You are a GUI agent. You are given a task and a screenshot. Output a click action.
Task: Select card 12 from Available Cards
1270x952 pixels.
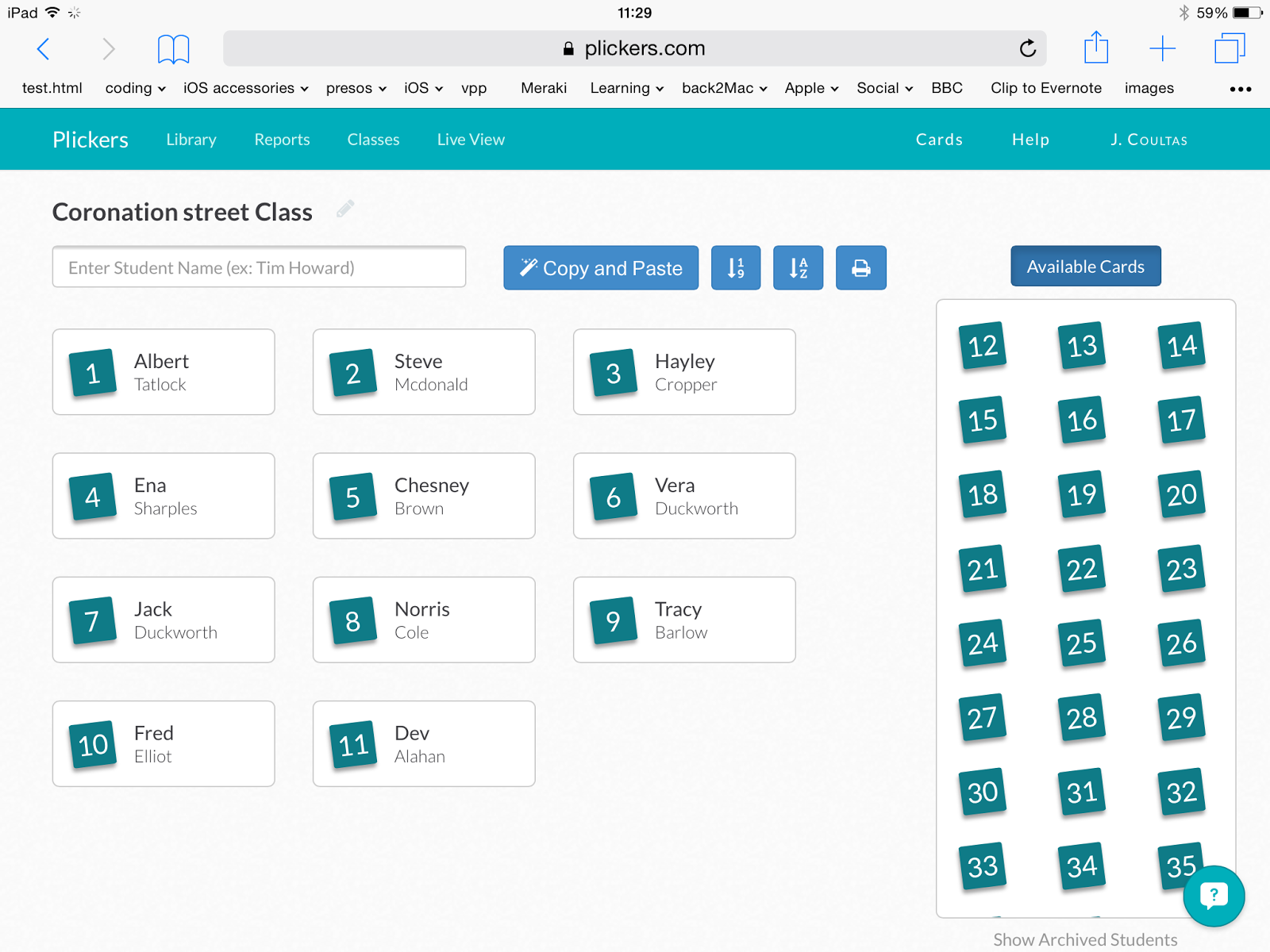coord(982,345)
